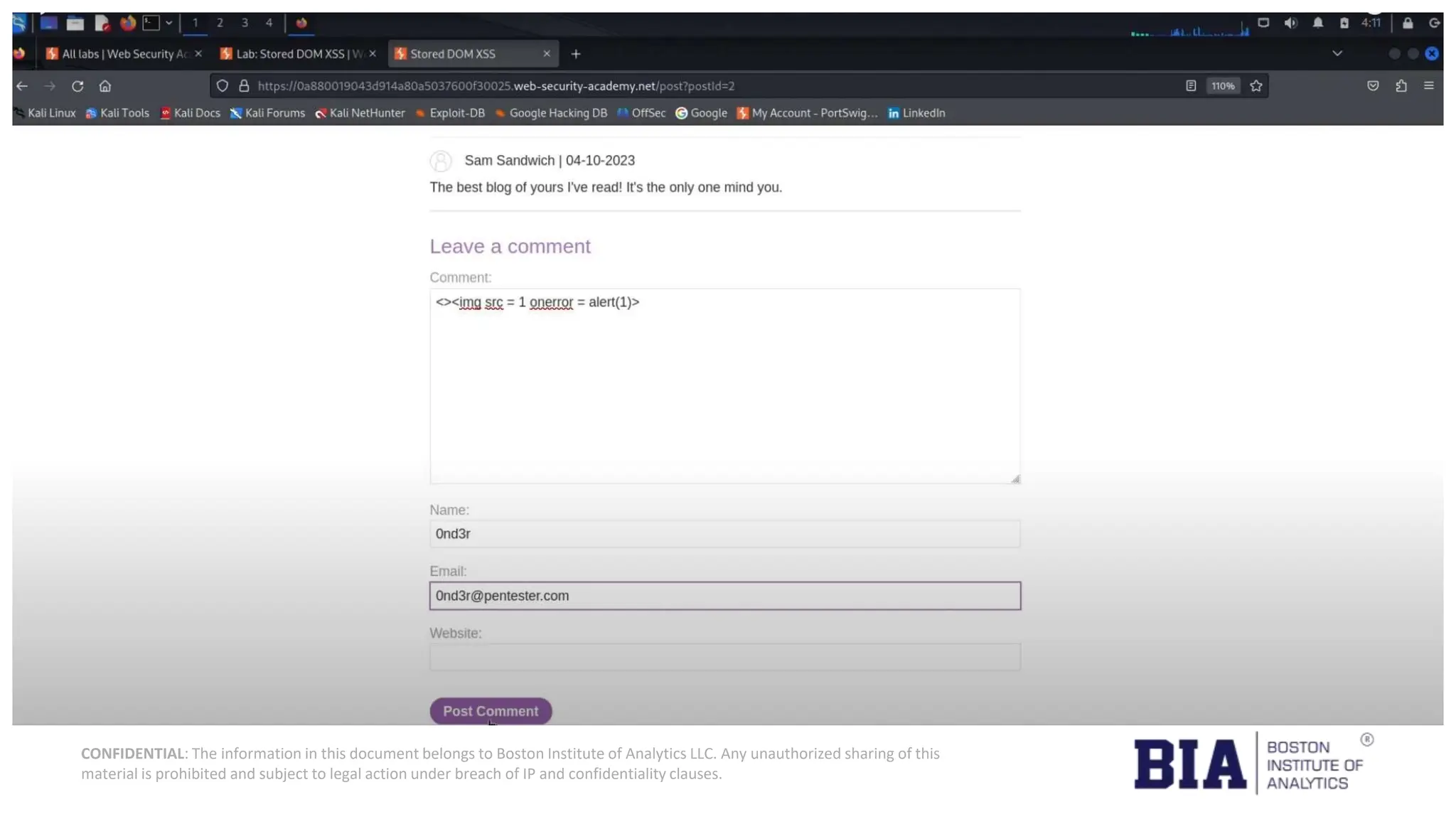Open the Google bookmark

click(702, 113)
